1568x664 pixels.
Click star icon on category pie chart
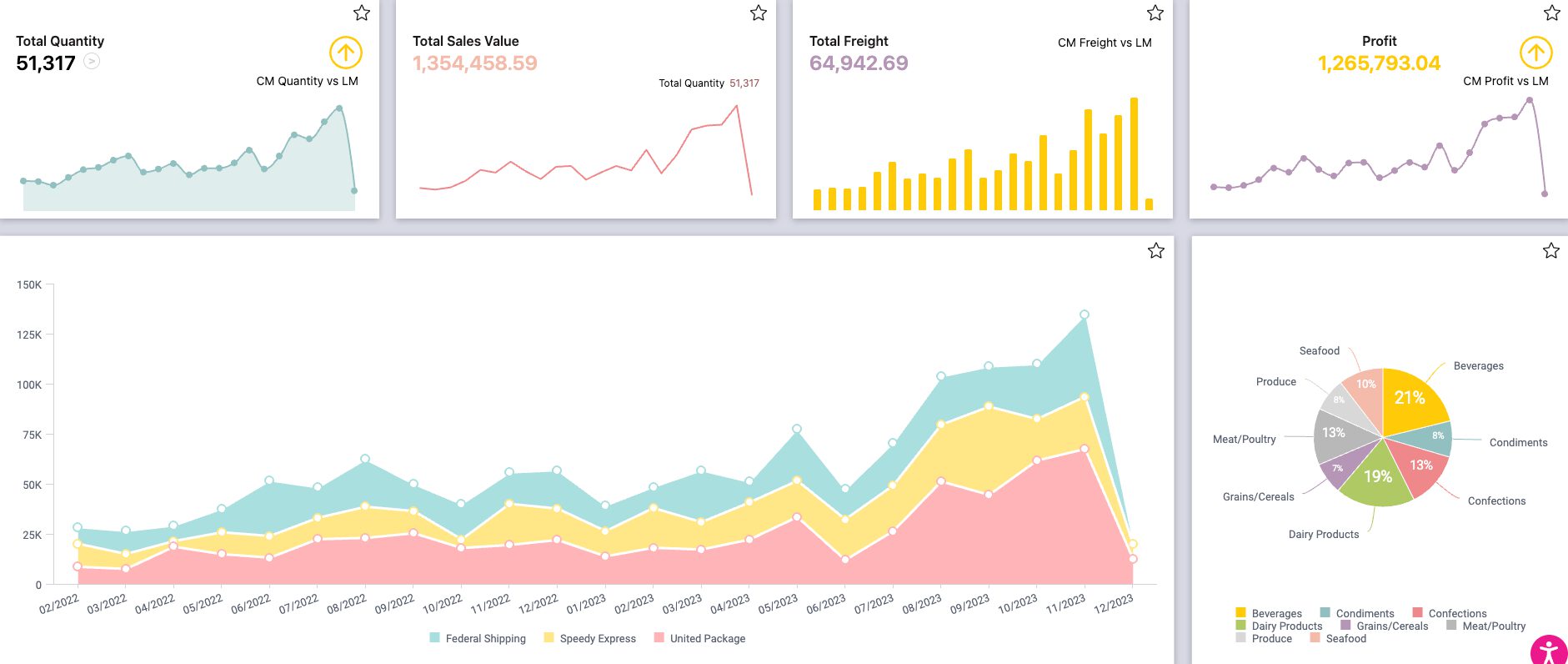[x=1550, y=250]
